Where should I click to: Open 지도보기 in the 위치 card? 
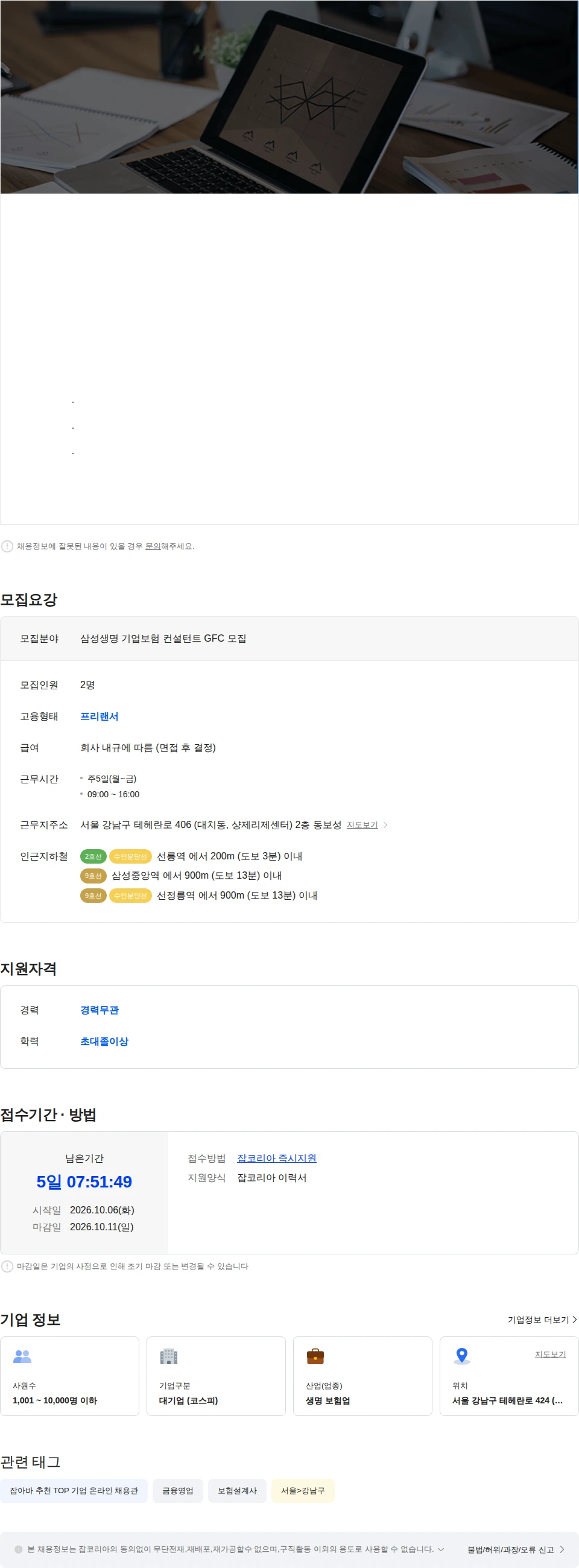(551, 1355)
